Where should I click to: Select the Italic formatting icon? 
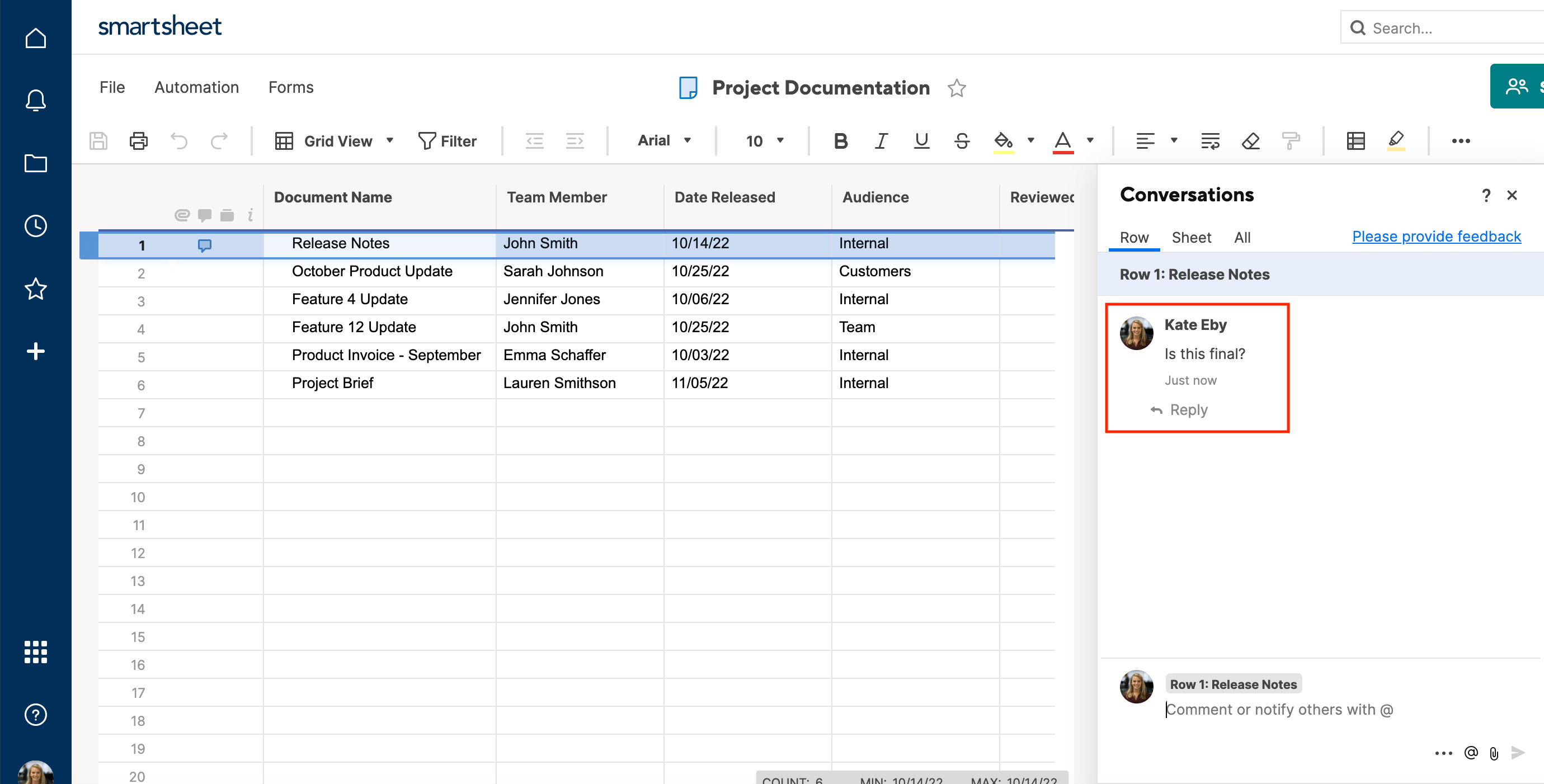coord(879,140)
